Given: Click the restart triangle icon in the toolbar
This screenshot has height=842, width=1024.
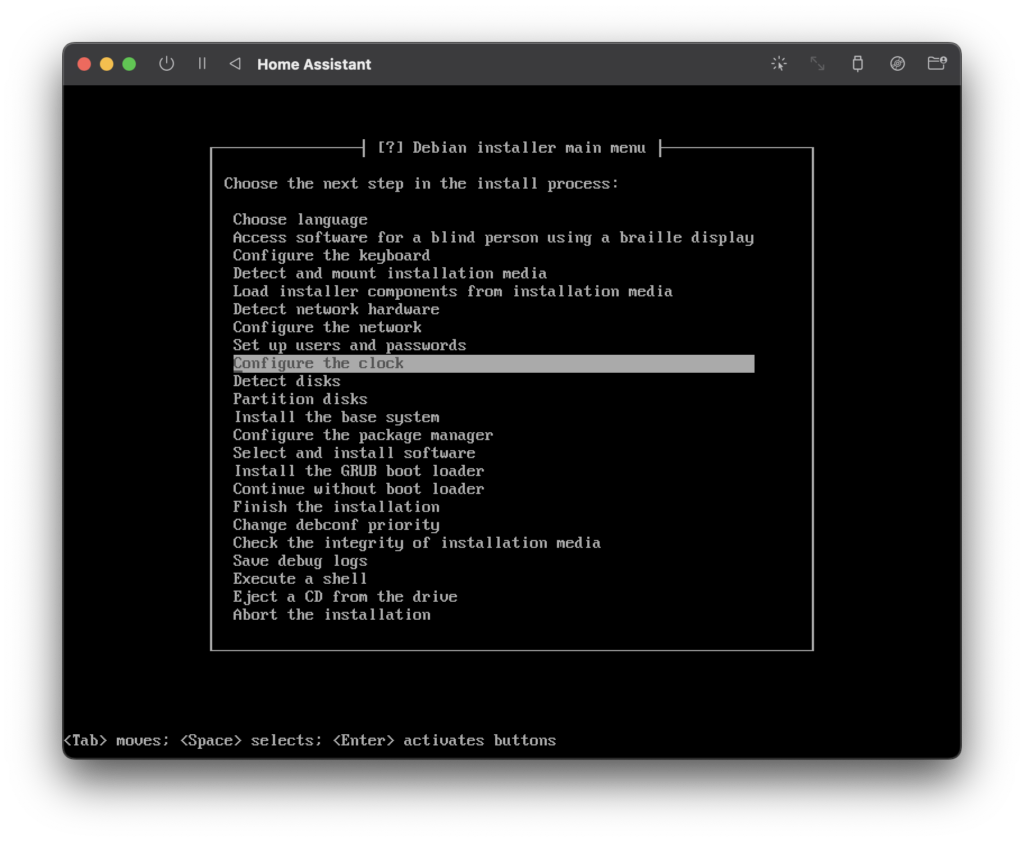Looking at the screenshot, I should [x=235, y=63].
